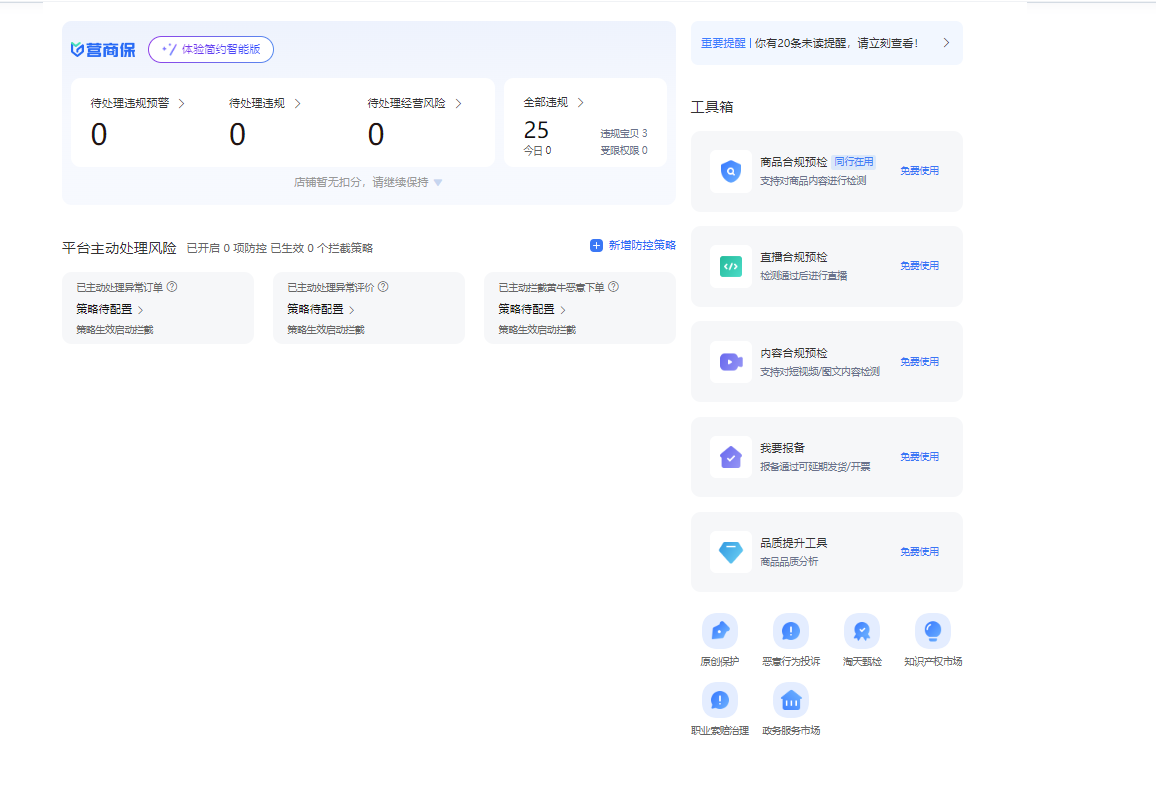Click the 职业索赔治理 icon

pos(719,700)
